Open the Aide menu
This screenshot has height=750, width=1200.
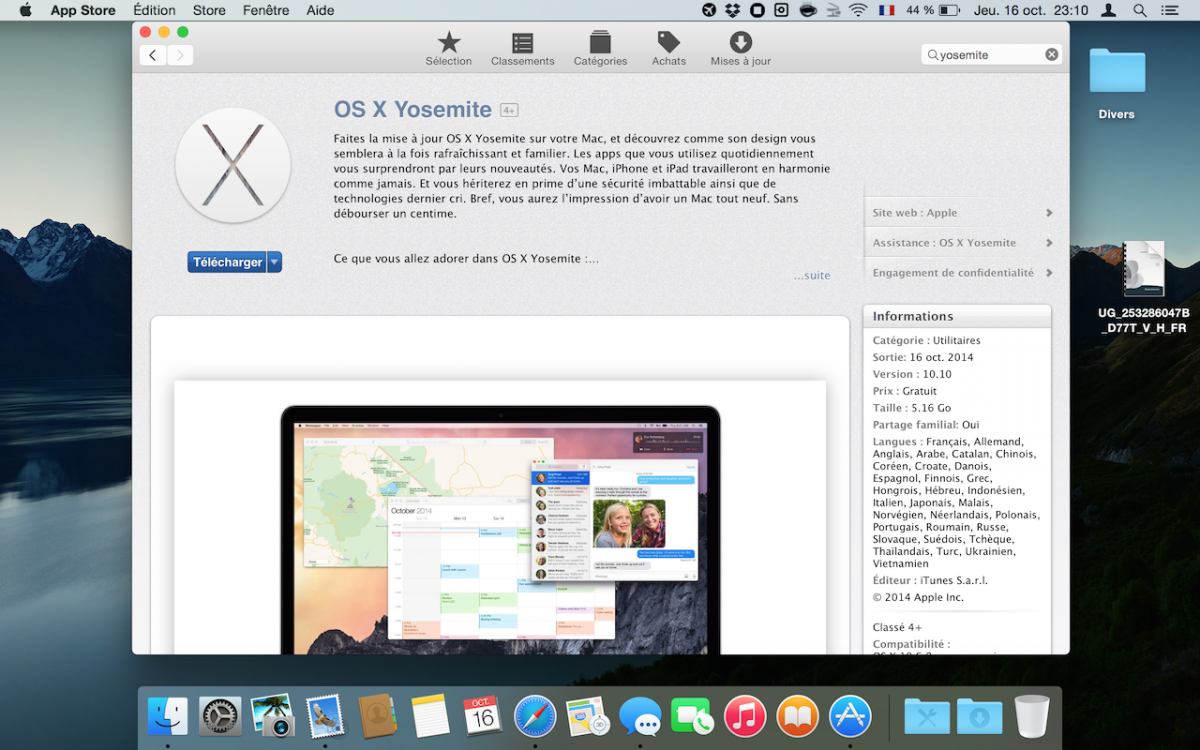coord(320,10)
